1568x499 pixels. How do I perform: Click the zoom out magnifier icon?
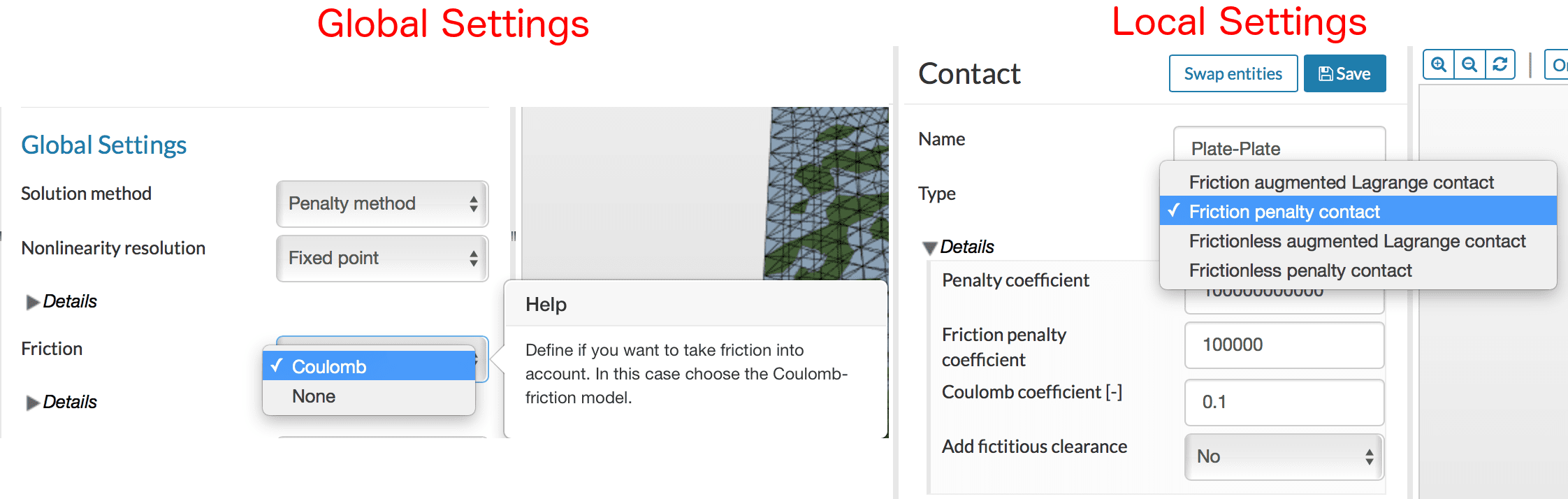(x=1469, y=65)
